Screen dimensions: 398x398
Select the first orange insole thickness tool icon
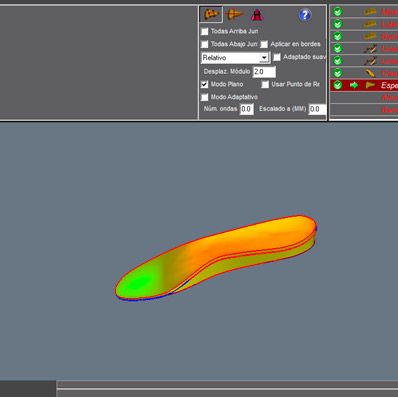tap(211, 14)
